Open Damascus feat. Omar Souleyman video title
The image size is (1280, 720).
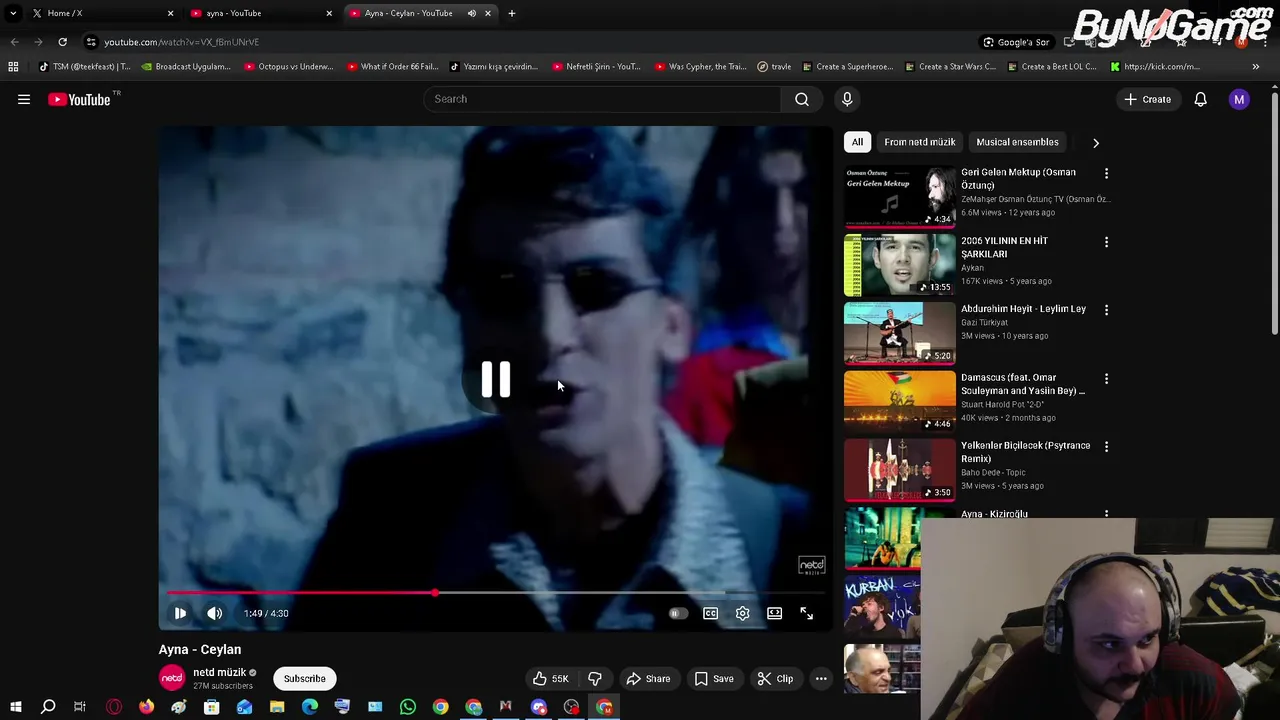pyautogui.click(x=1023, y=384)
